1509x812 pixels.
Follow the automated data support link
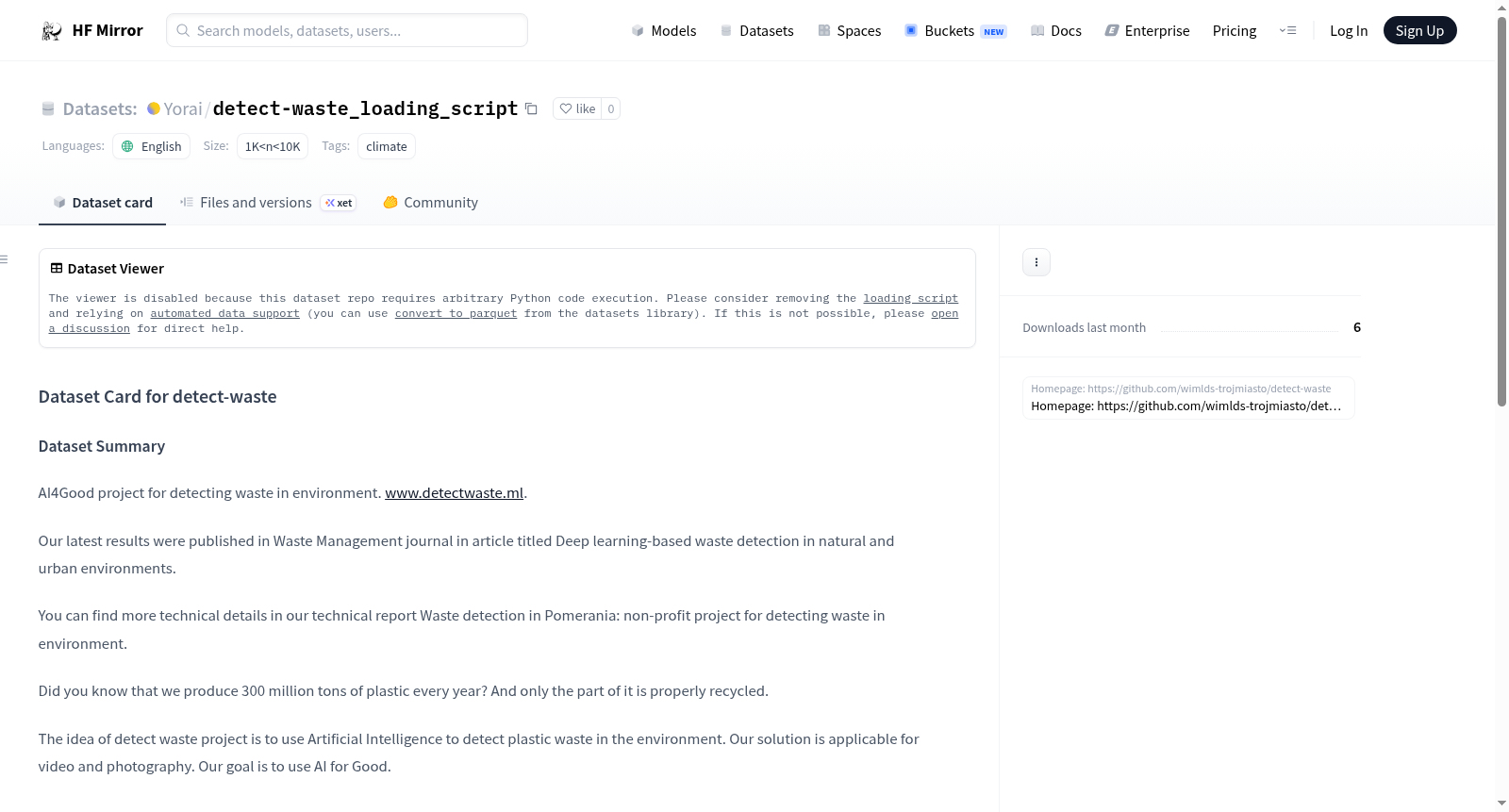[x=225, y=313]
